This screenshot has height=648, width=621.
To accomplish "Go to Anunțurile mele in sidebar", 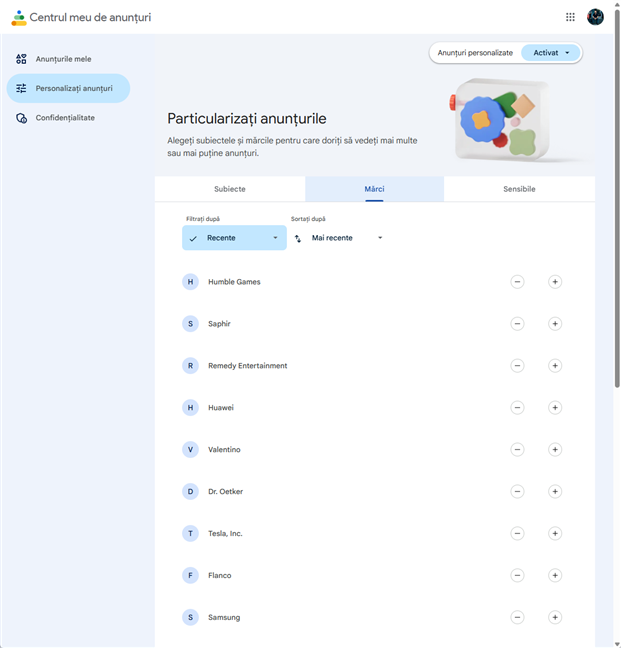I will coord(63,59).
